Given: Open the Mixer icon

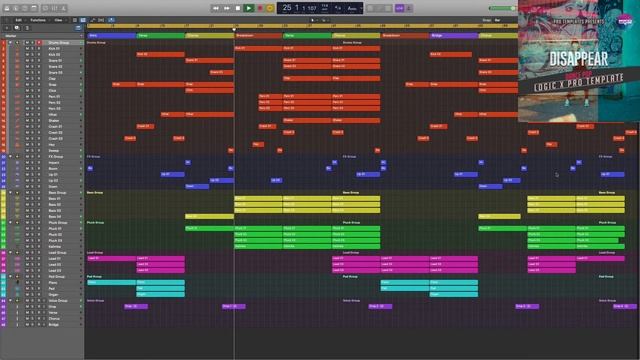Looking at the screenshot, I should 55,8.
